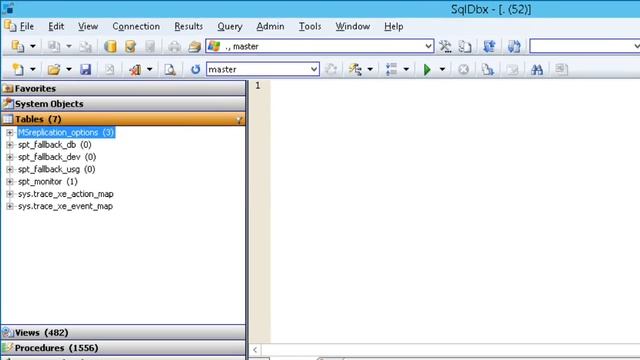Screen dimensions: 640x360
Task: Click the open folder icon
Action: coord(54,69)
